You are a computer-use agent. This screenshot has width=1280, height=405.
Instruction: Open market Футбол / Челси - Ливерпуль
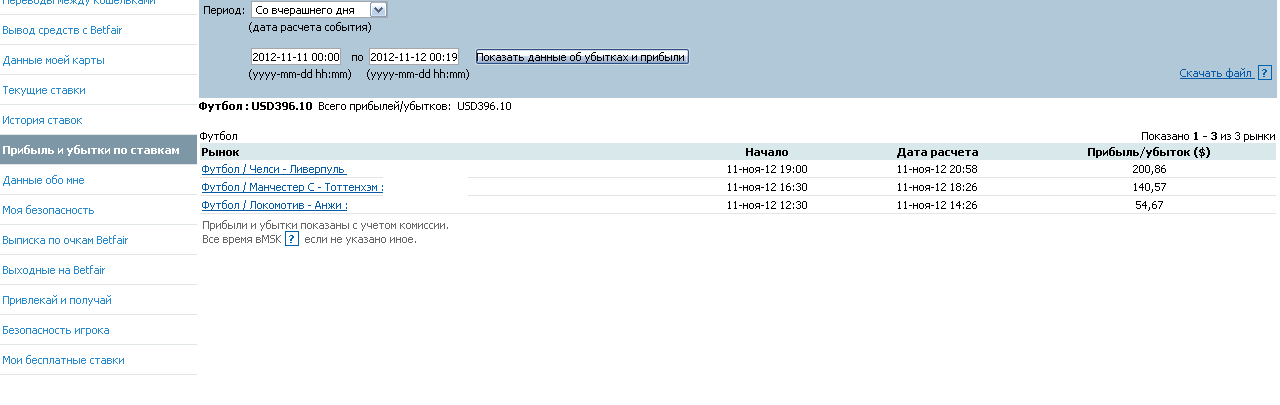(x=274, y=169)
